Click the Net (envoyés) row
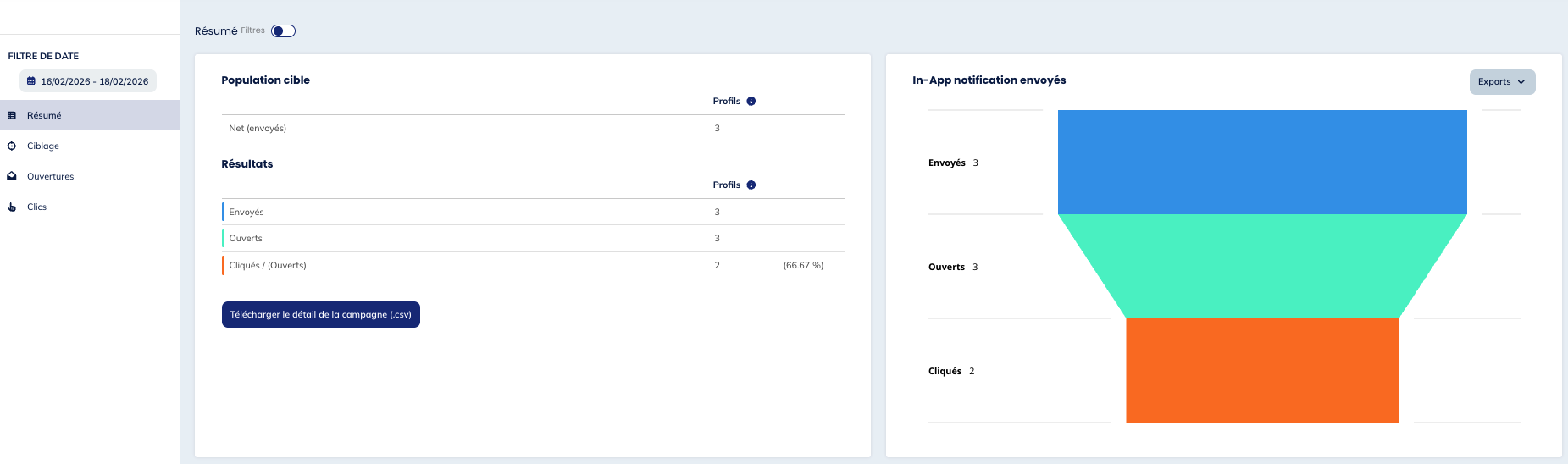 (x=258, y=128)
